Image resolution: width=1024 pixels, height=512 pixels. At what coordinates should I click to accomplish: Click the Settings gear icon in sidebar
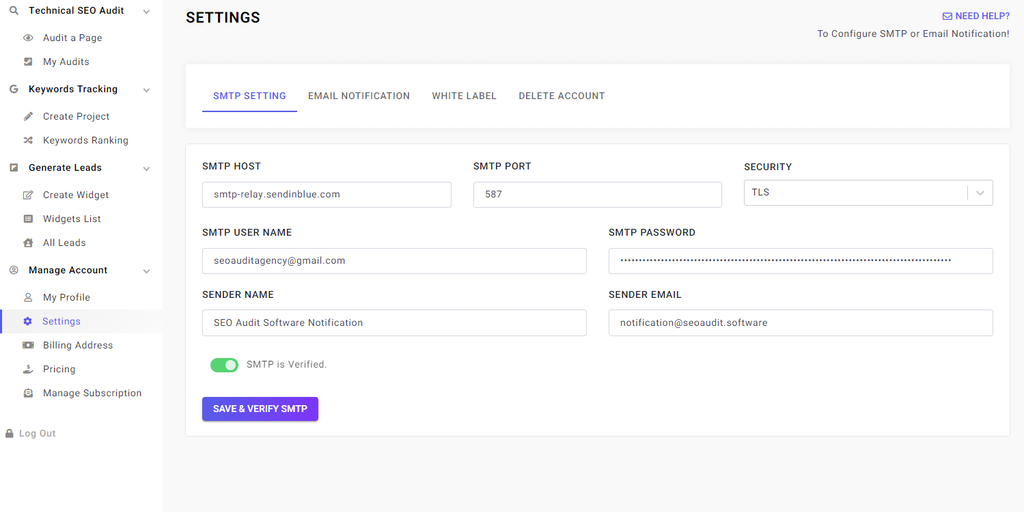(28, 321)
